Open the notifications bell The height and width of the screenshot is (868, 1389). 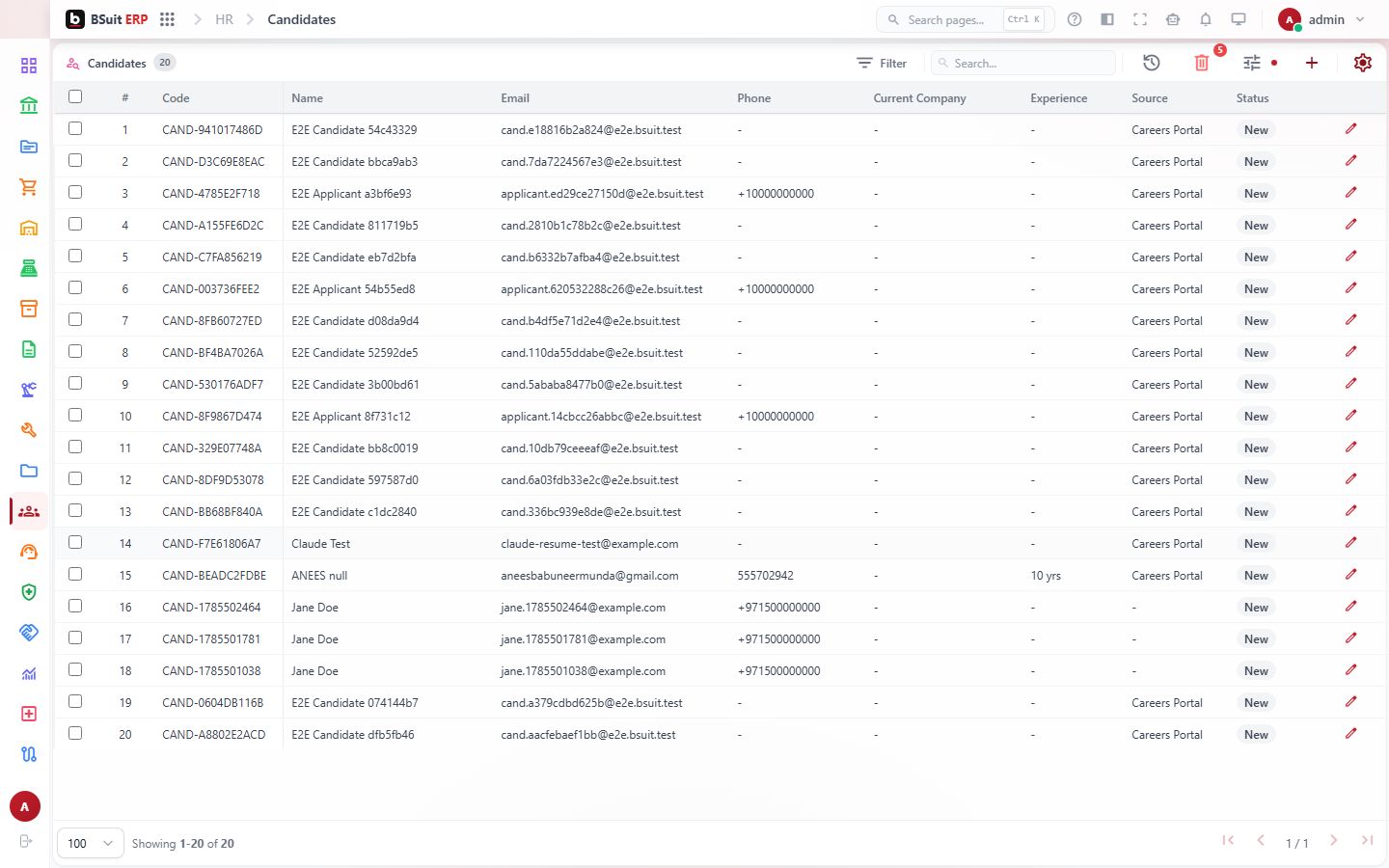(x=1206, y=19)
